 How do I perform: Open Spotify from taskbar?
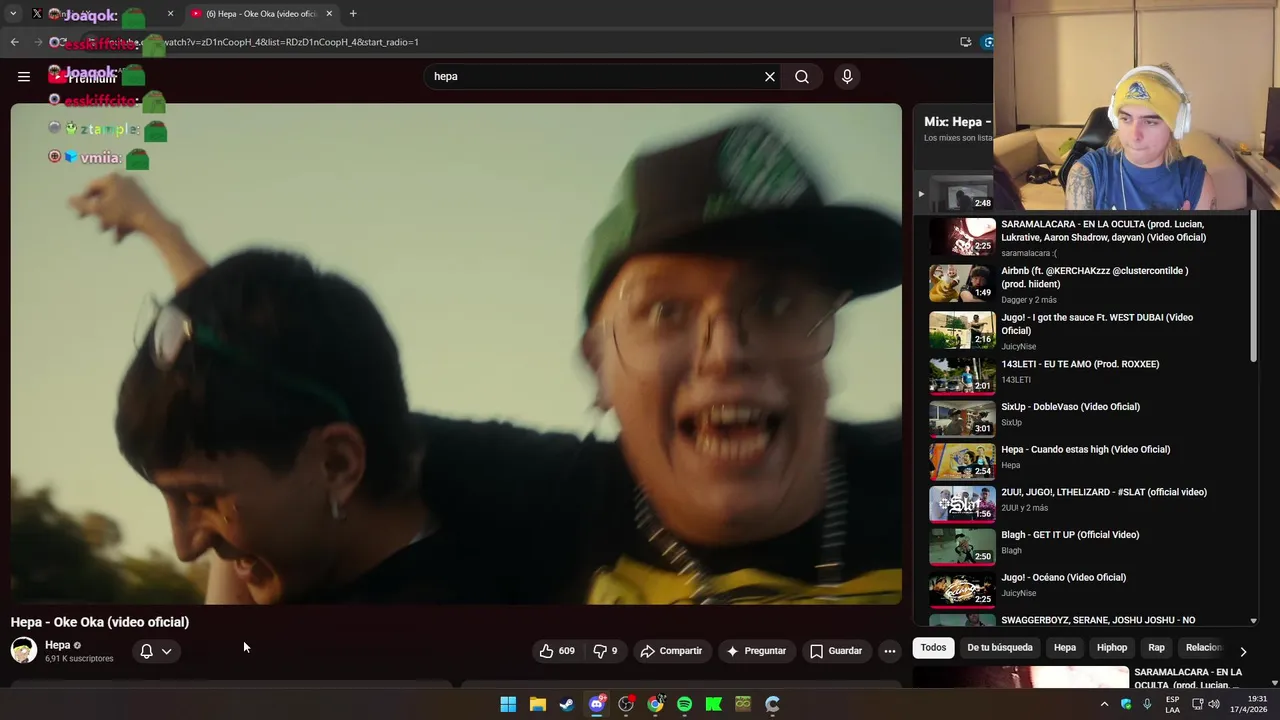pos(684,704)
